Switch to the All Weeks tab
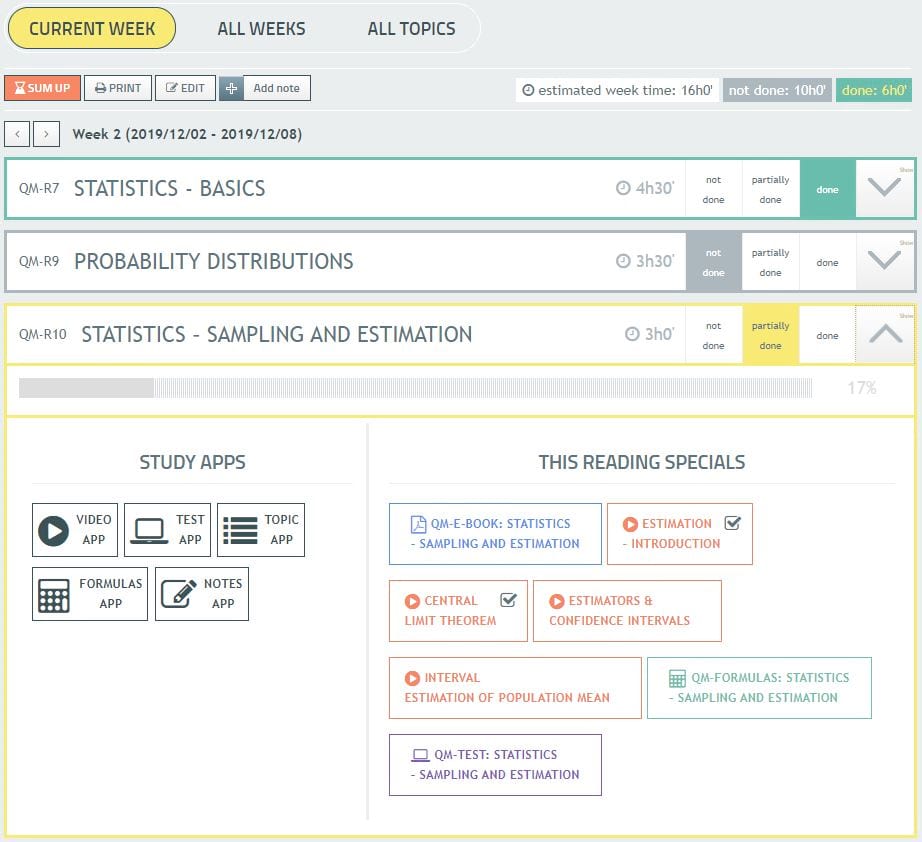Image resolution: width=922 pixels, height=842 pixels. coord(261,29)
